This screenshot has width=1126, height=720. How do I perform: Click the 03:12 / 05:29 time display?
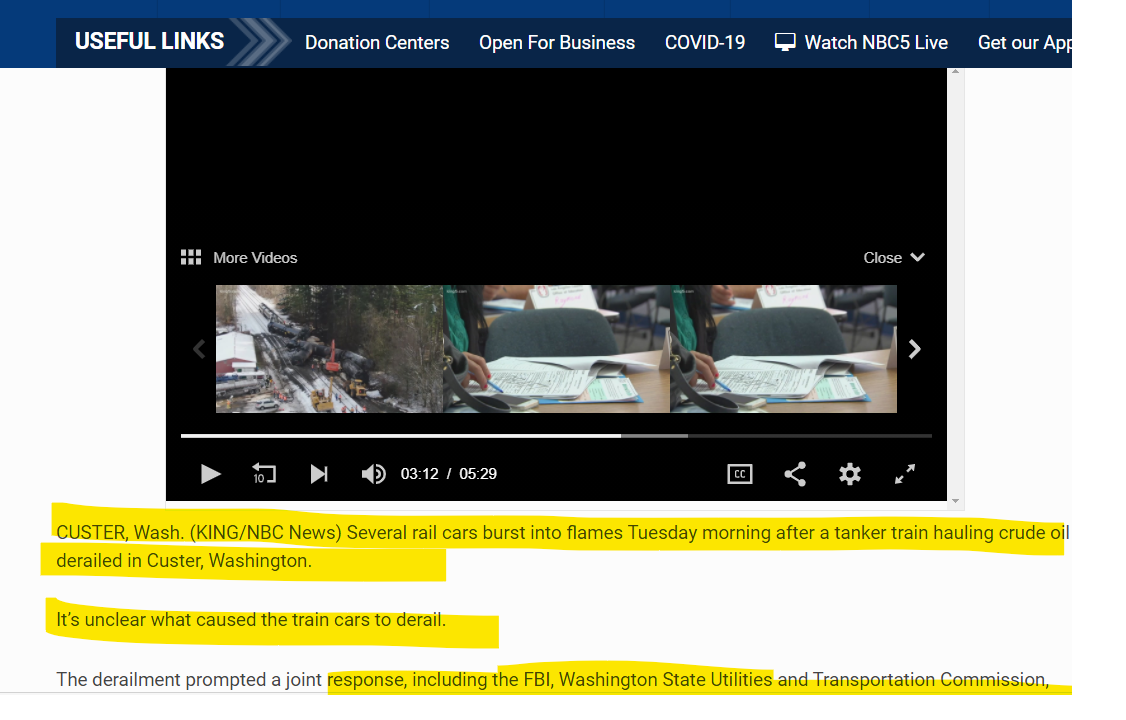point(449,474)
